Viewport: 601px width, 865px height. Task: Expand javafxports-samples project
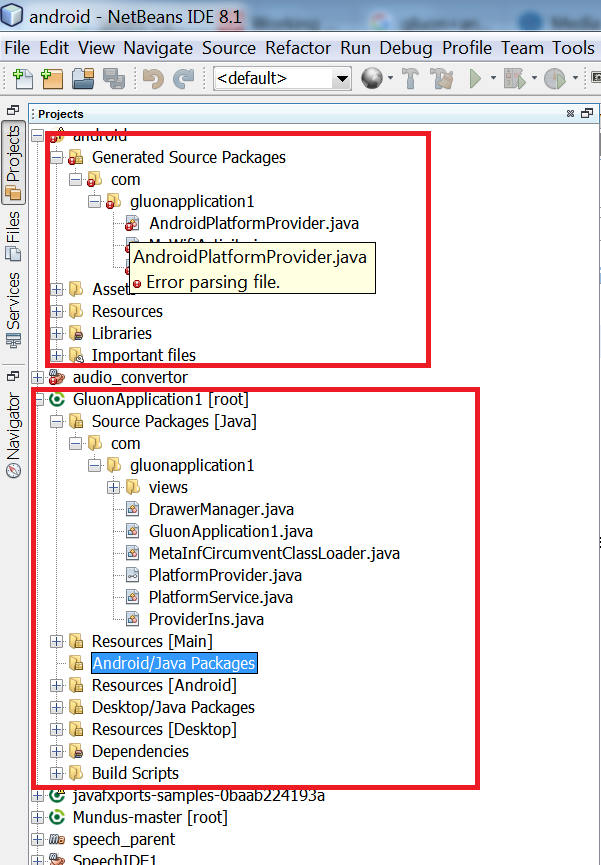pos(38,795)
